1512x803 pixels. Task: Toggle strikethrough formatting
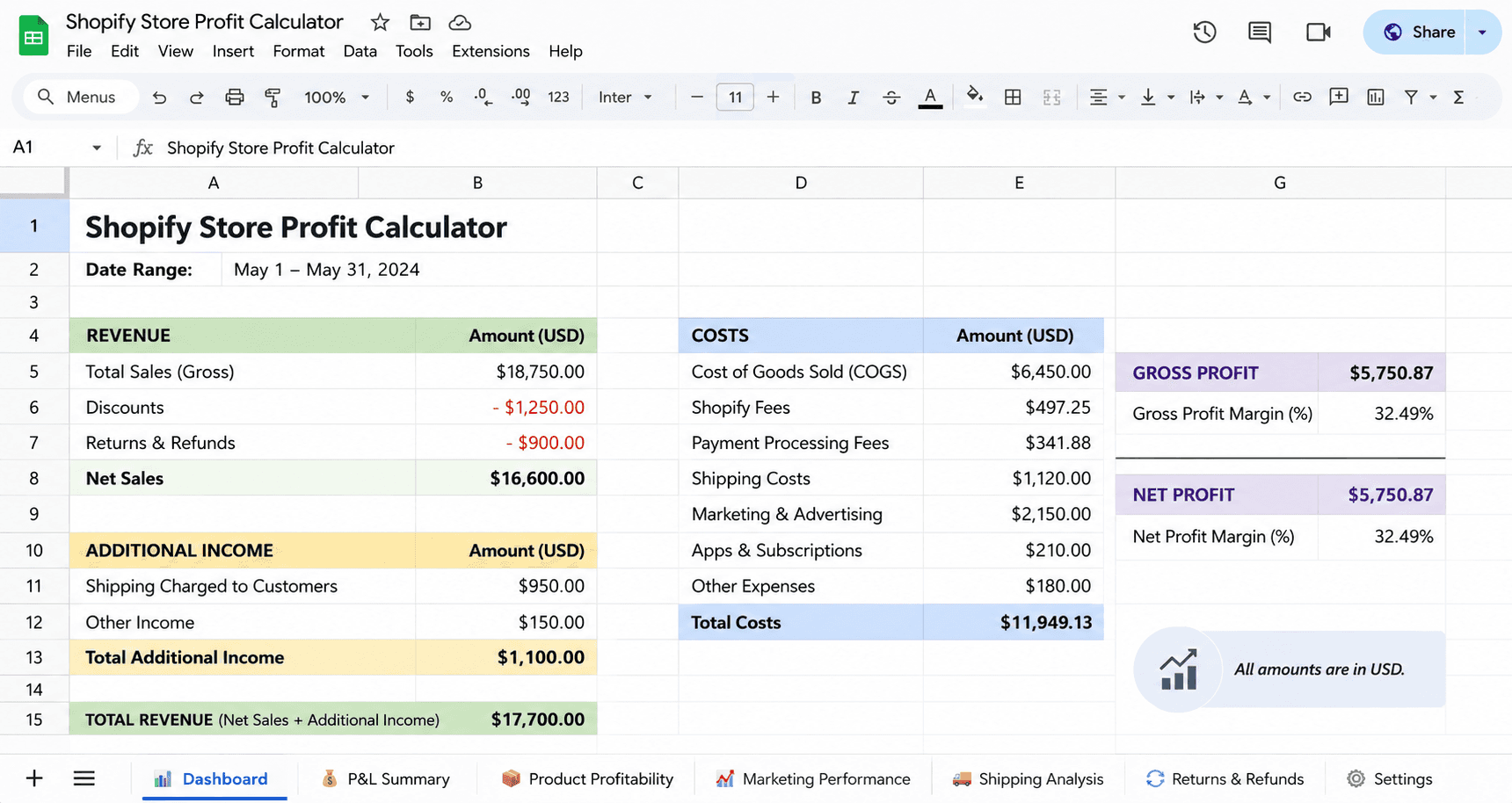[x=891, y=98]
